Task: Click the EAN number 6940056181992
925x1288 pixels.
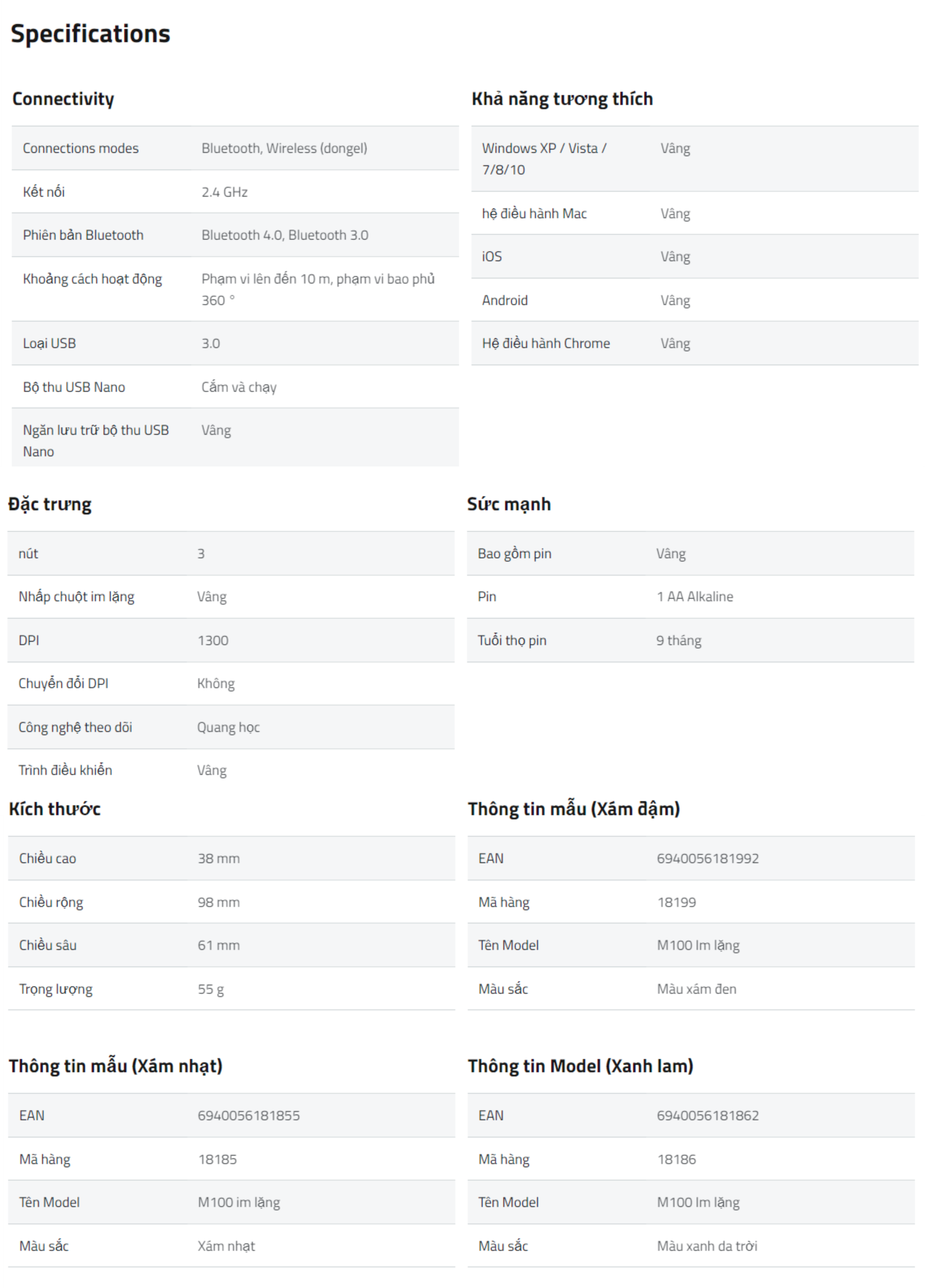Action: click(x=708, y=858)
